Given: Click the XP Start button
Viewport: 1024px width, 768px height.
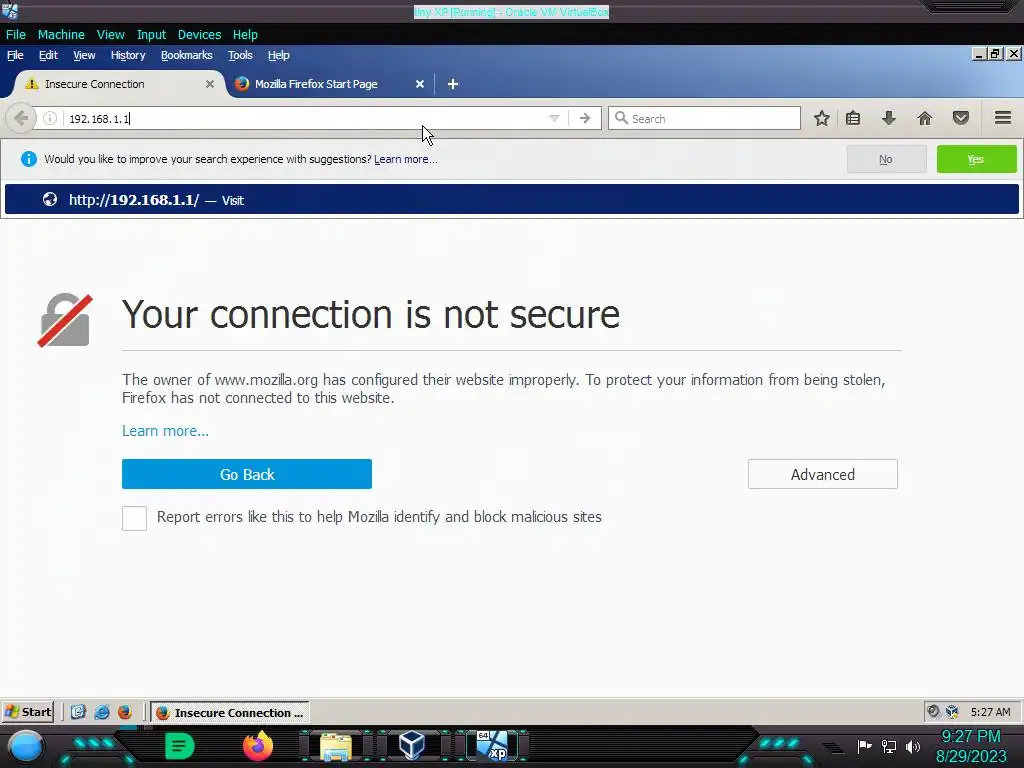Looking at the screenshot, I should [x=27, y=712].
